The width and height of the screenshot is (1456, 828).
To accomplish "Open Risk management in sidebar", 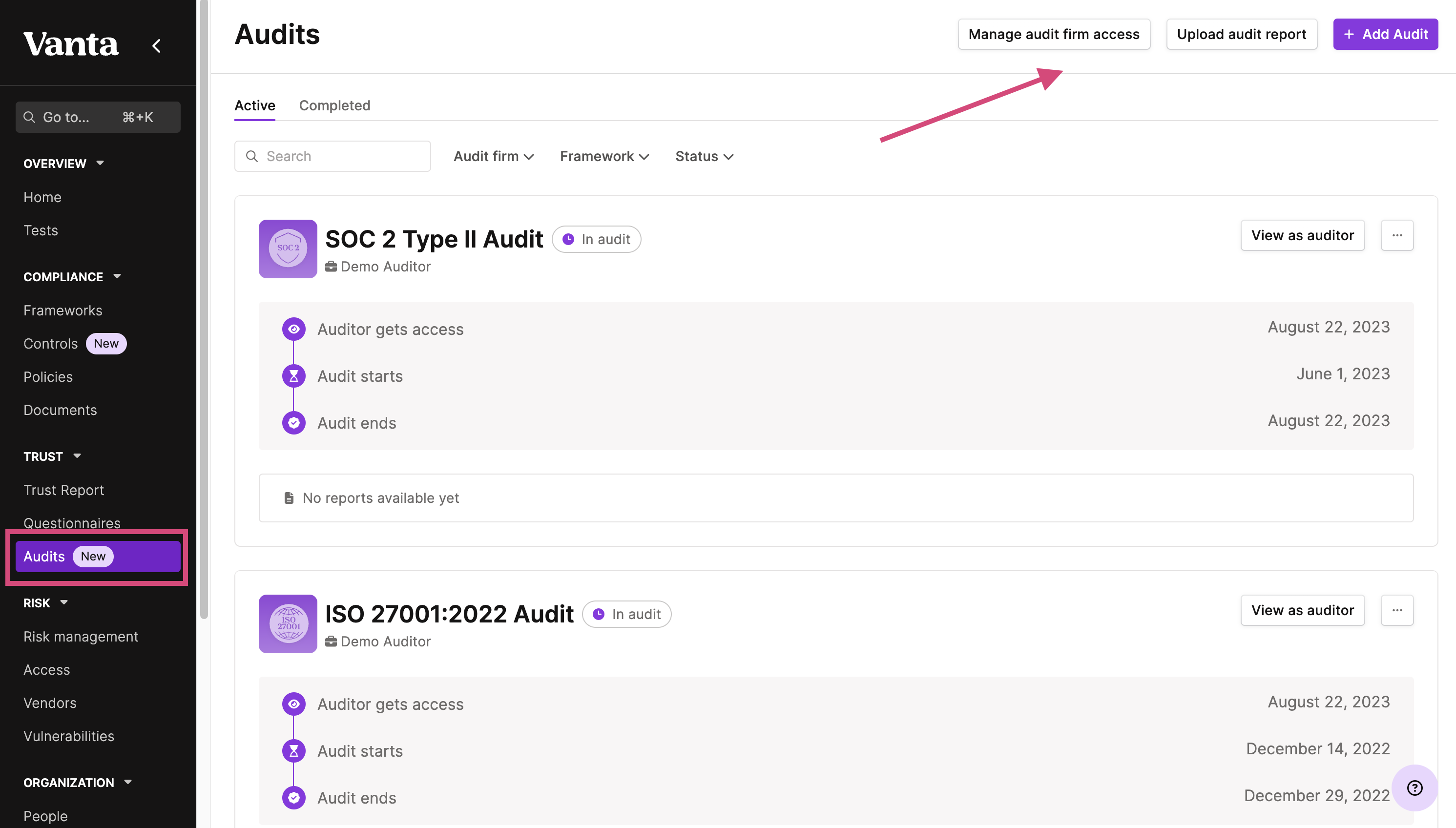I will coord(81,636).
